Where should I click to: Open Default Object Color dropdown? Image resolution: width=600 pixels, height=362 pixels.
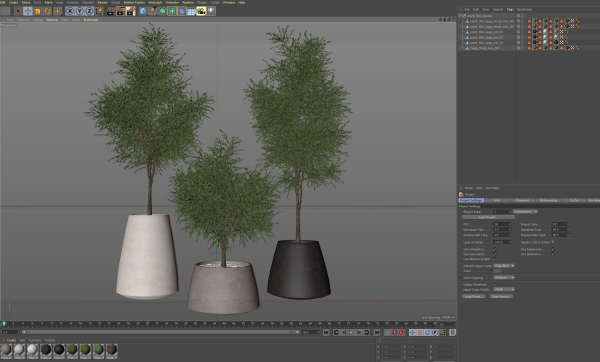click(x=504, y=266)
